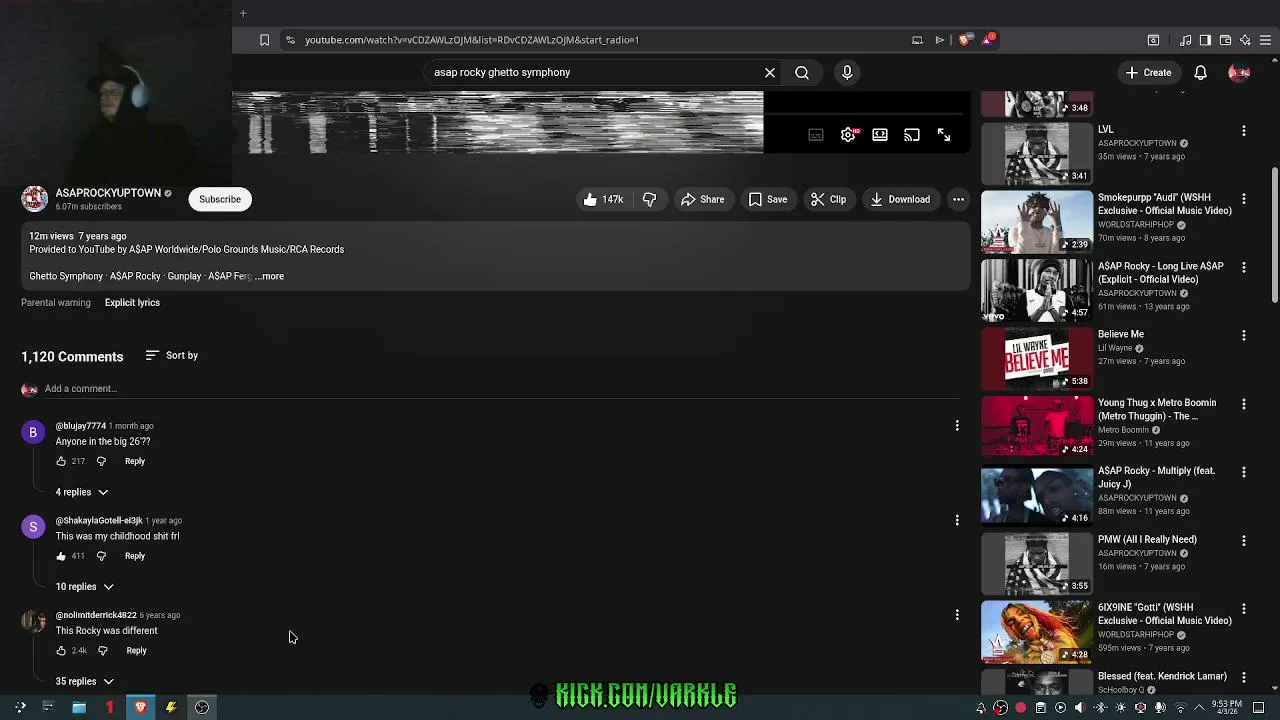
Task: Switch to Brave browser taskbar icon
Action: click(140, 708)
